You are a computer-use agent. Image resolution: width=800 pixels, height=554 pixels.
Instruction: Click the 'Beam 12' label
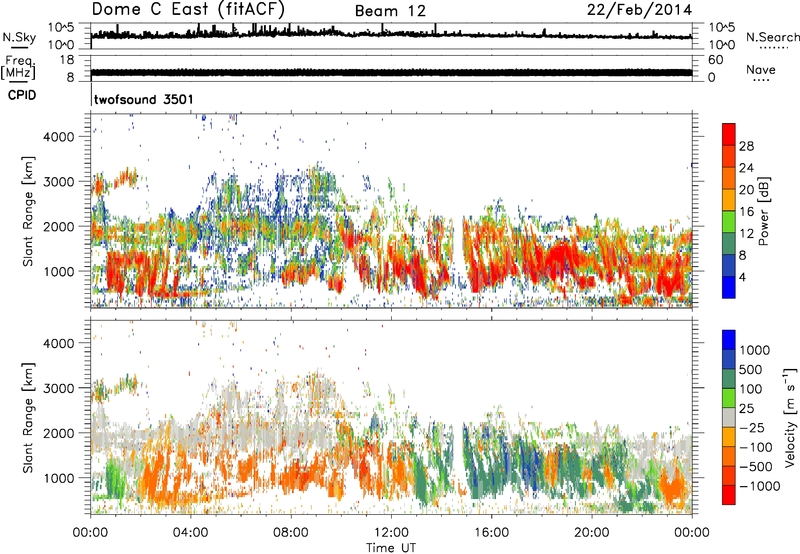(390, 11)
